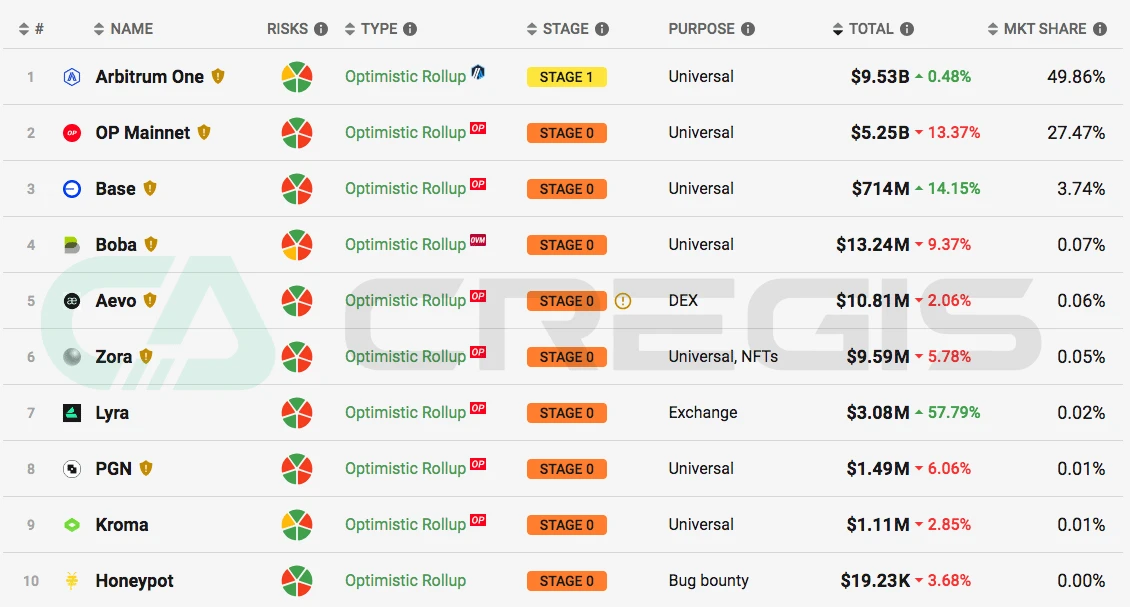This screenshot has height=607, width=1130.
Task: Click the OP Mainnet red logo icon
Action: click(72, 133)
